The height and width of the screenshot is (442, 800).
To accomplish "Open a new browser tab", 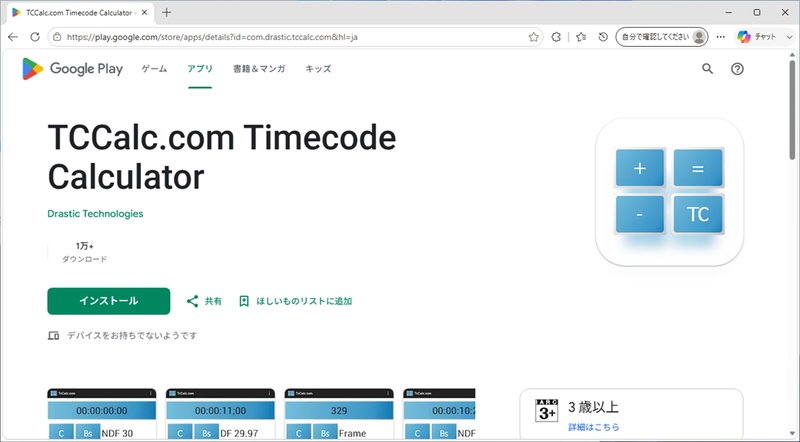I will click(x=166, y=12).
